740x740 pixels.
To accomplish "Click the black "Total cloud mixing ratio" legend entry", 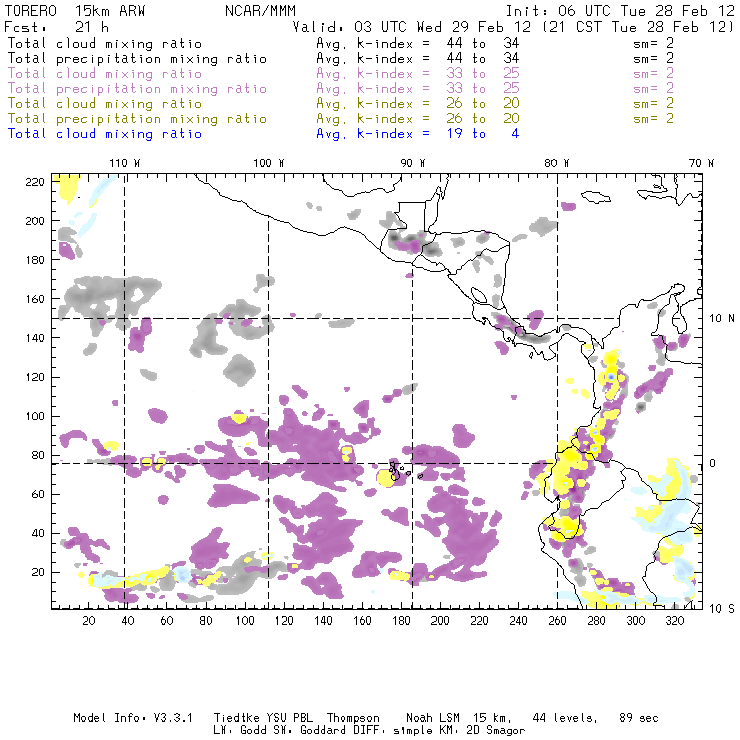I will point(105,43).
